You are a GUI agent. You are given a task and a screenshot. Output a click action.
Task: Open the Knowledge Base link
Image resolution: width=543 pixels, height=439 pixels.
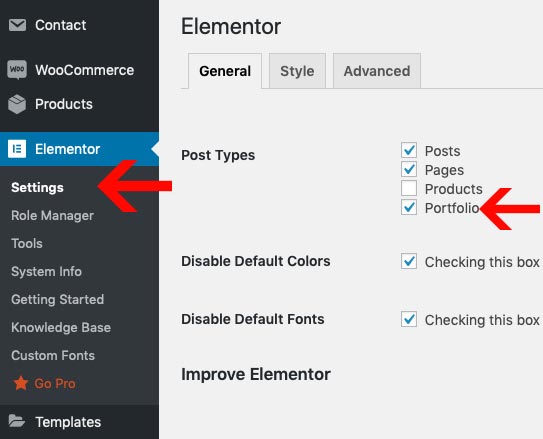coord(61,328)
